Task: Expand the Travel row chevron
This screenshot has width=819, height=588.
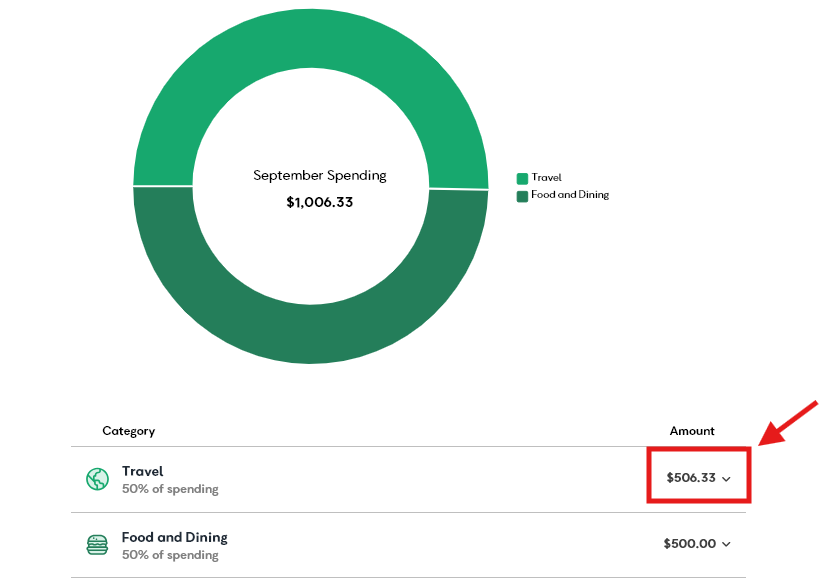Action: (x=727, y=479)
